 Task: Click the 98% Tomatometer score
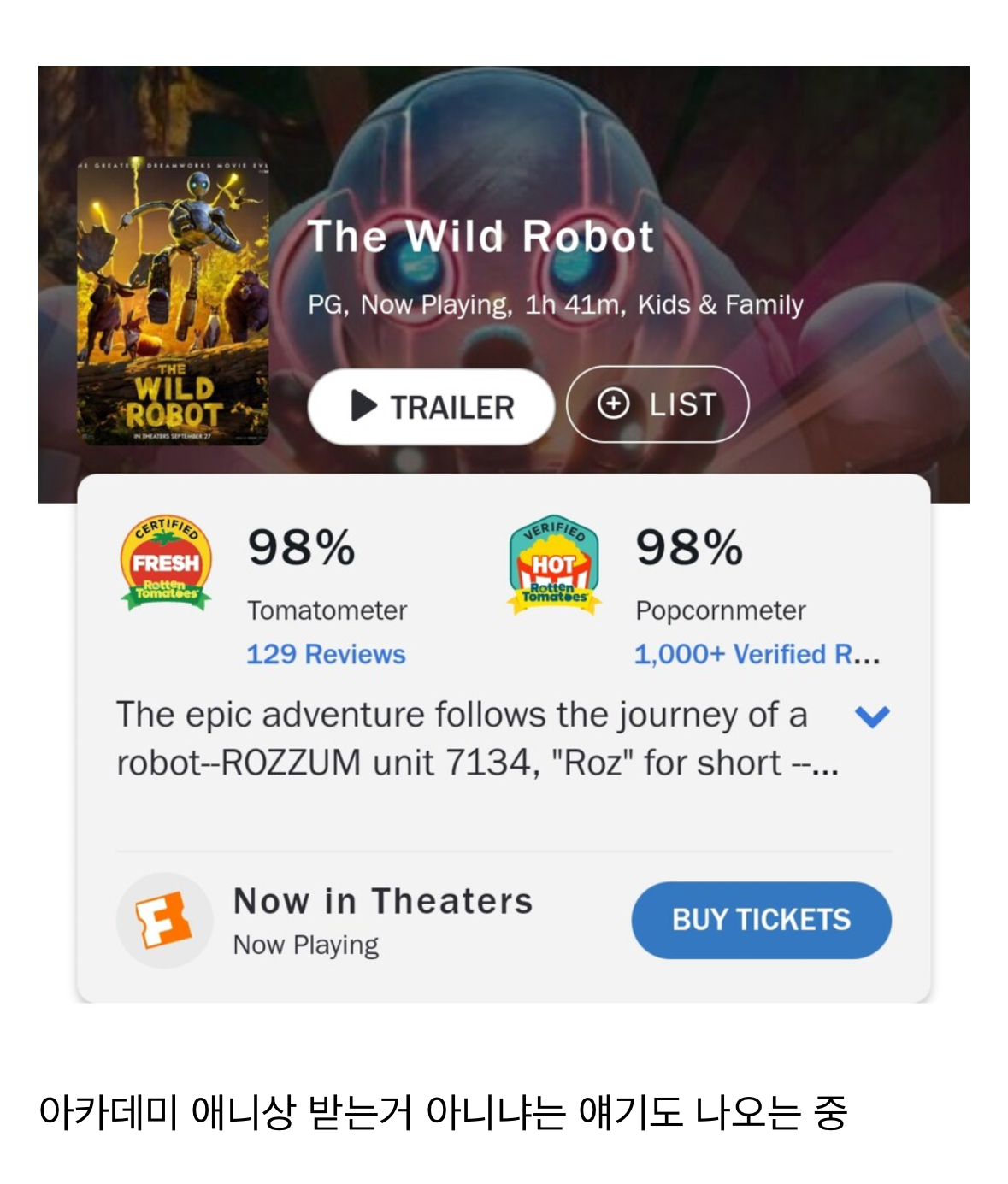click(302, 547)
